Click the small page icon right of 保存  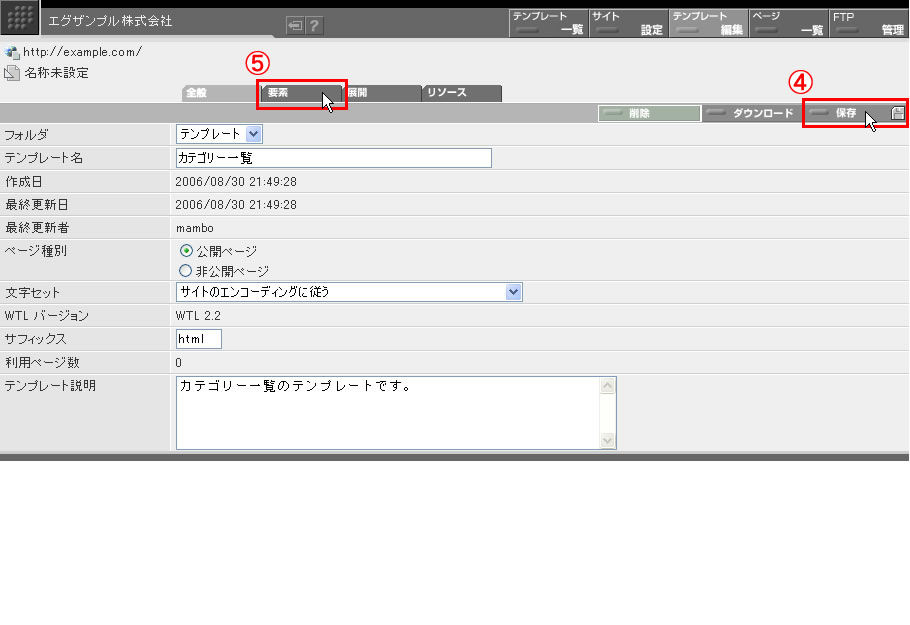tap(898, 113)
